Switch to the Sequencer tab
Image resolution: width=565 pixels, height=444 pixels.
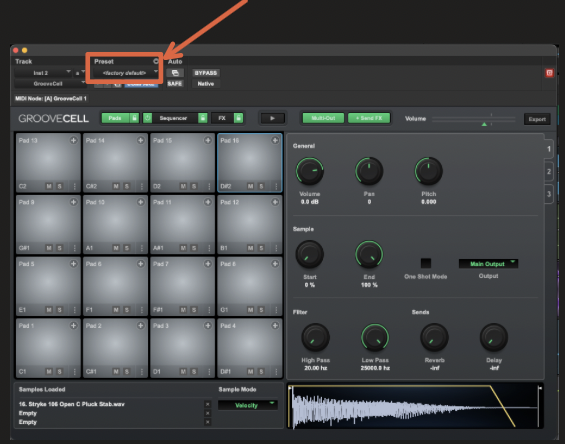click(173, 118)
